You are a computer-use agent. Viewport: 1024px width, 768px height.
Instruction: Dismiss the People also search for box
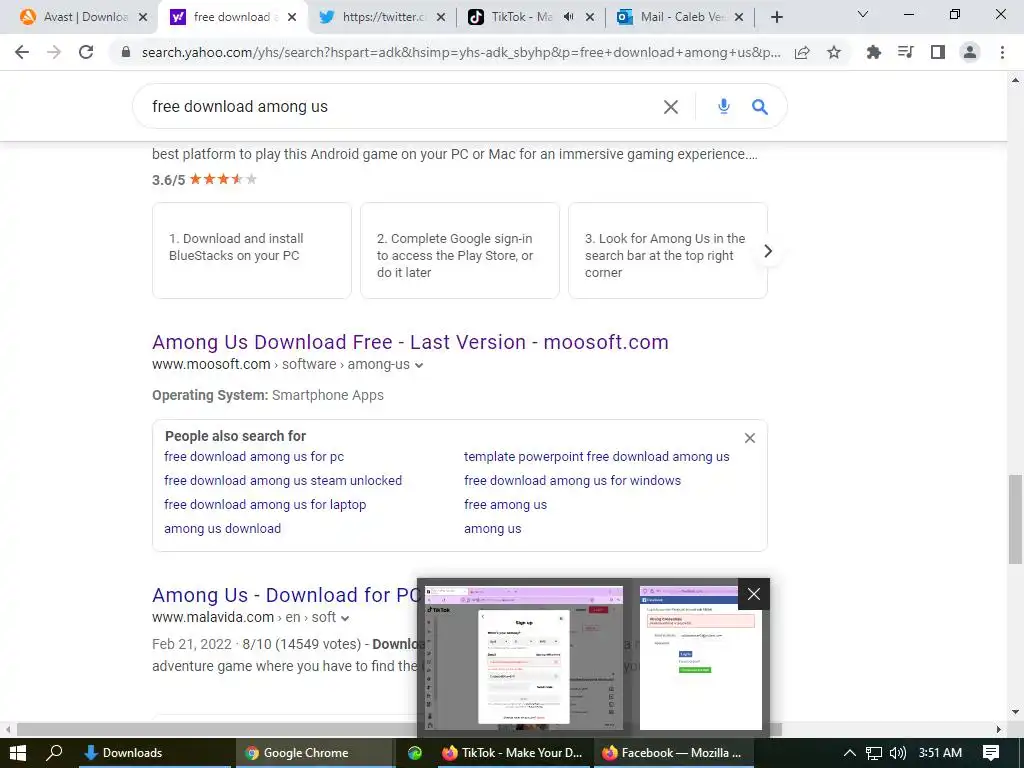click(750, 438)
